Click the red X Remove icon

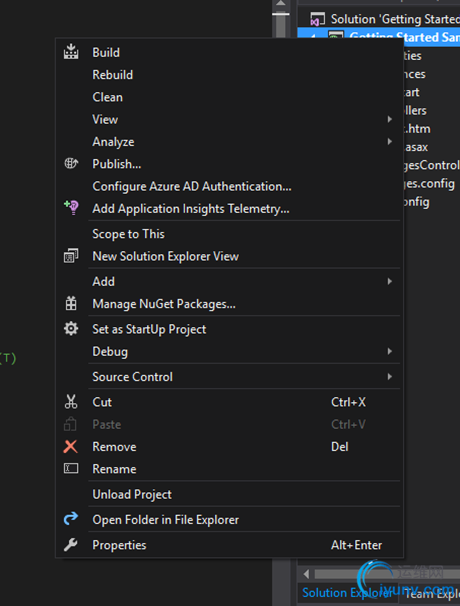coord(70,446)
